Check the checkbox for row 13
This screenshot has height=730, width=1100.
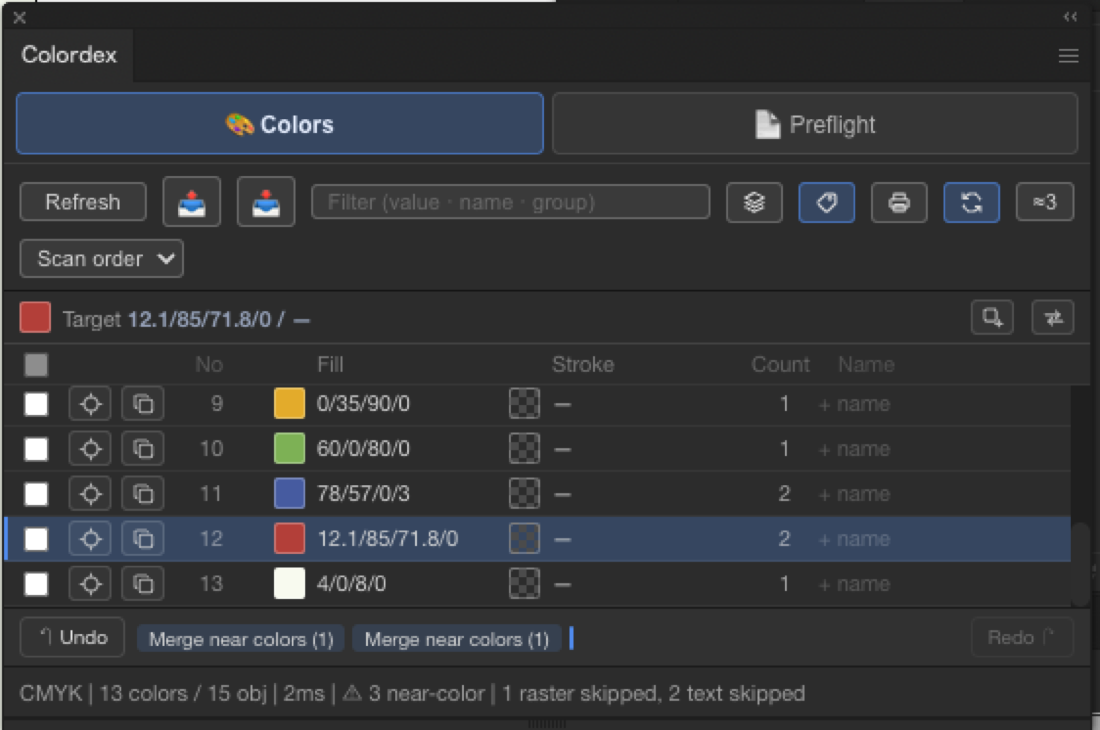point(36,583)
